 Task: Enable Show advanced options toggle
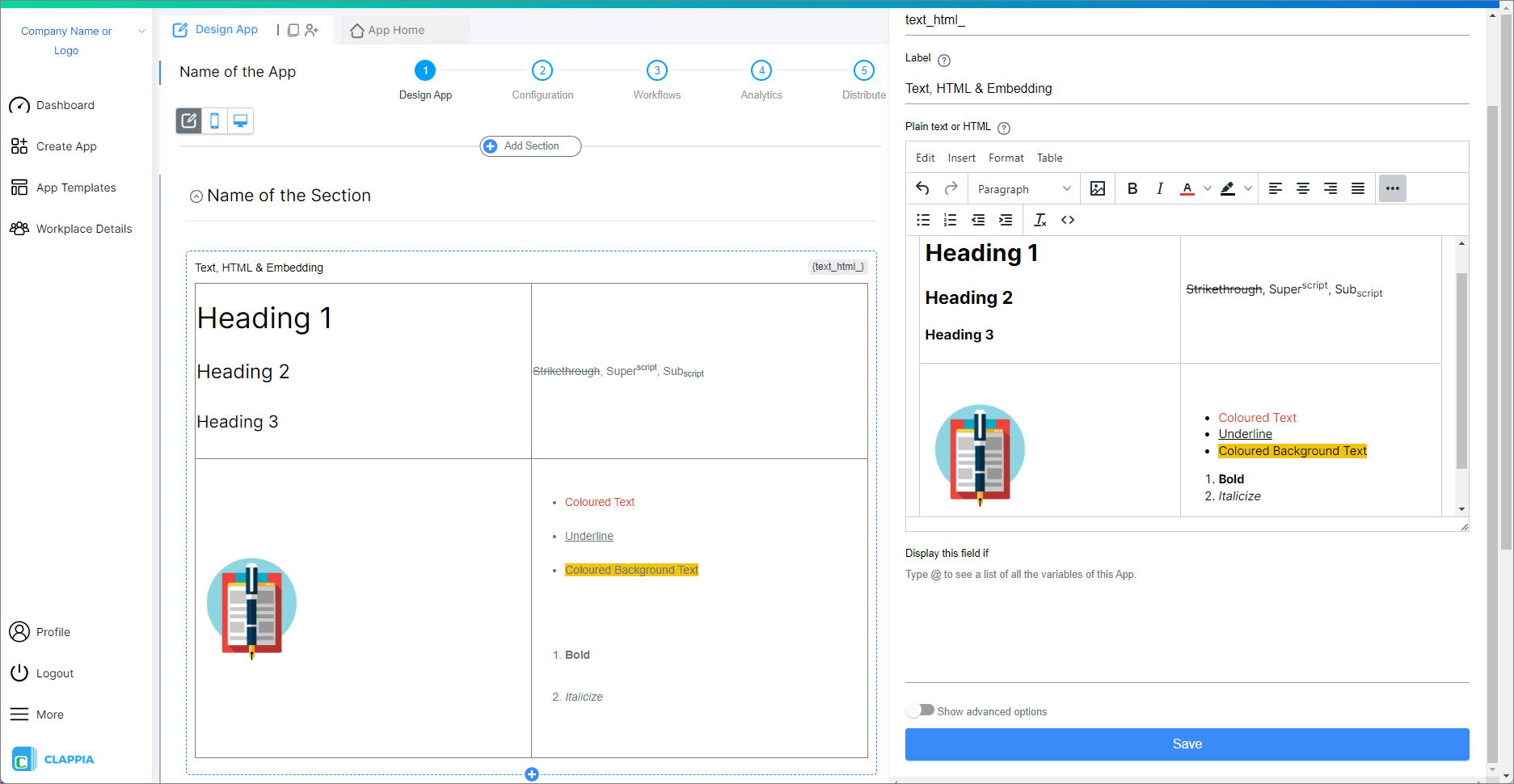pyautogui.click(x=920, y=710)
